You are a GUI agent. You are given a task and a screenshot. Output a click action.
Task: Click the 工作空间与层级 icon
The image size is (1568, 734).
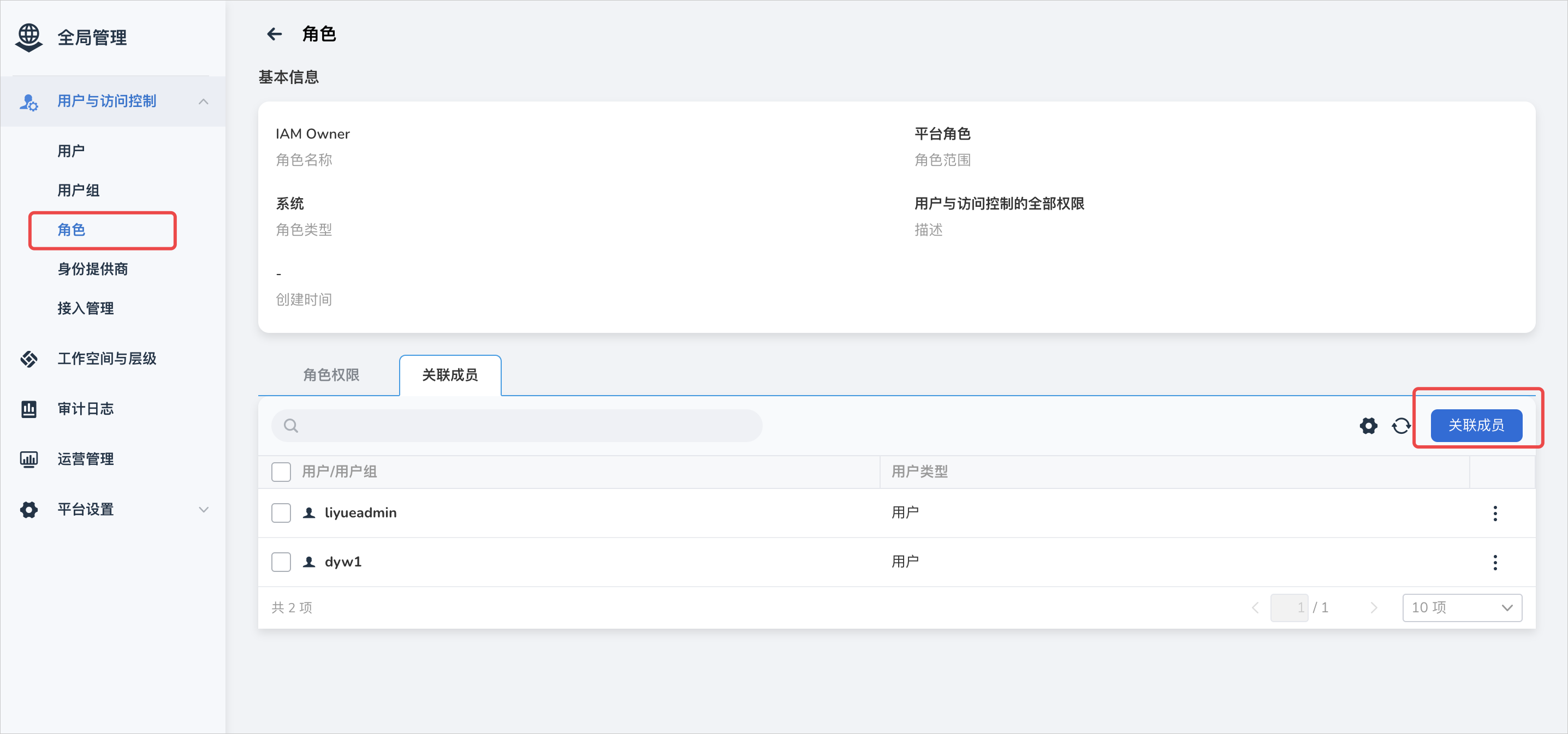click(x=28, y=359)
